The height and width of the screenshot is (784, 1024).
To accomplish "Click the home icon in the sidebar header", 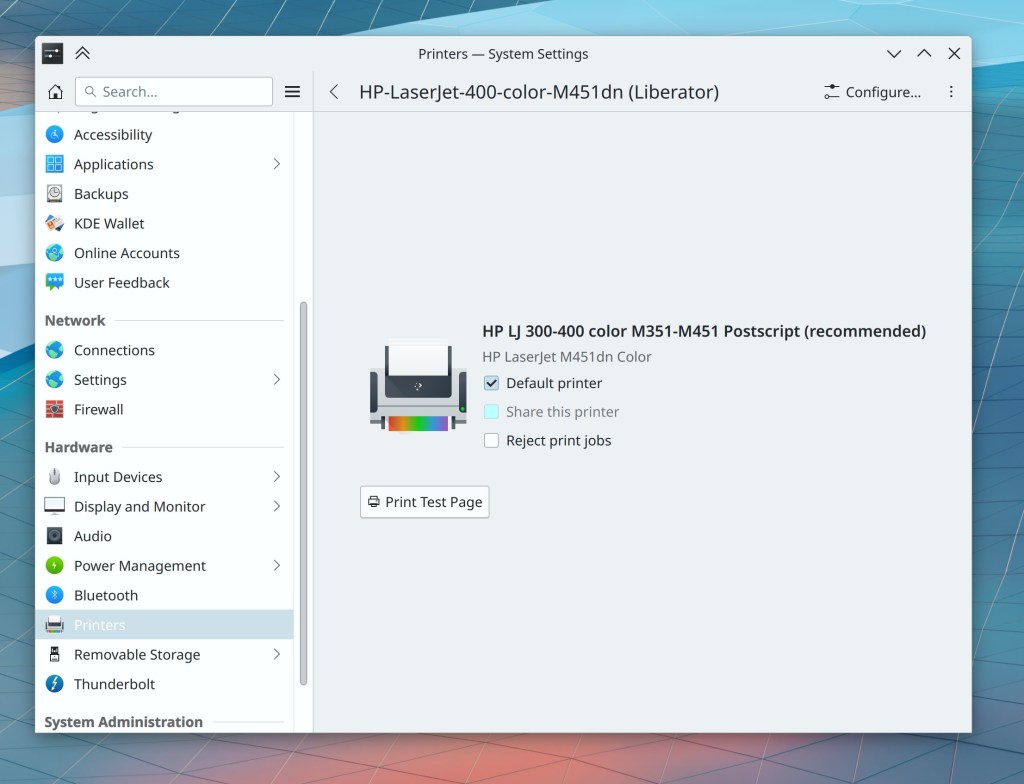I will (55, 92).
